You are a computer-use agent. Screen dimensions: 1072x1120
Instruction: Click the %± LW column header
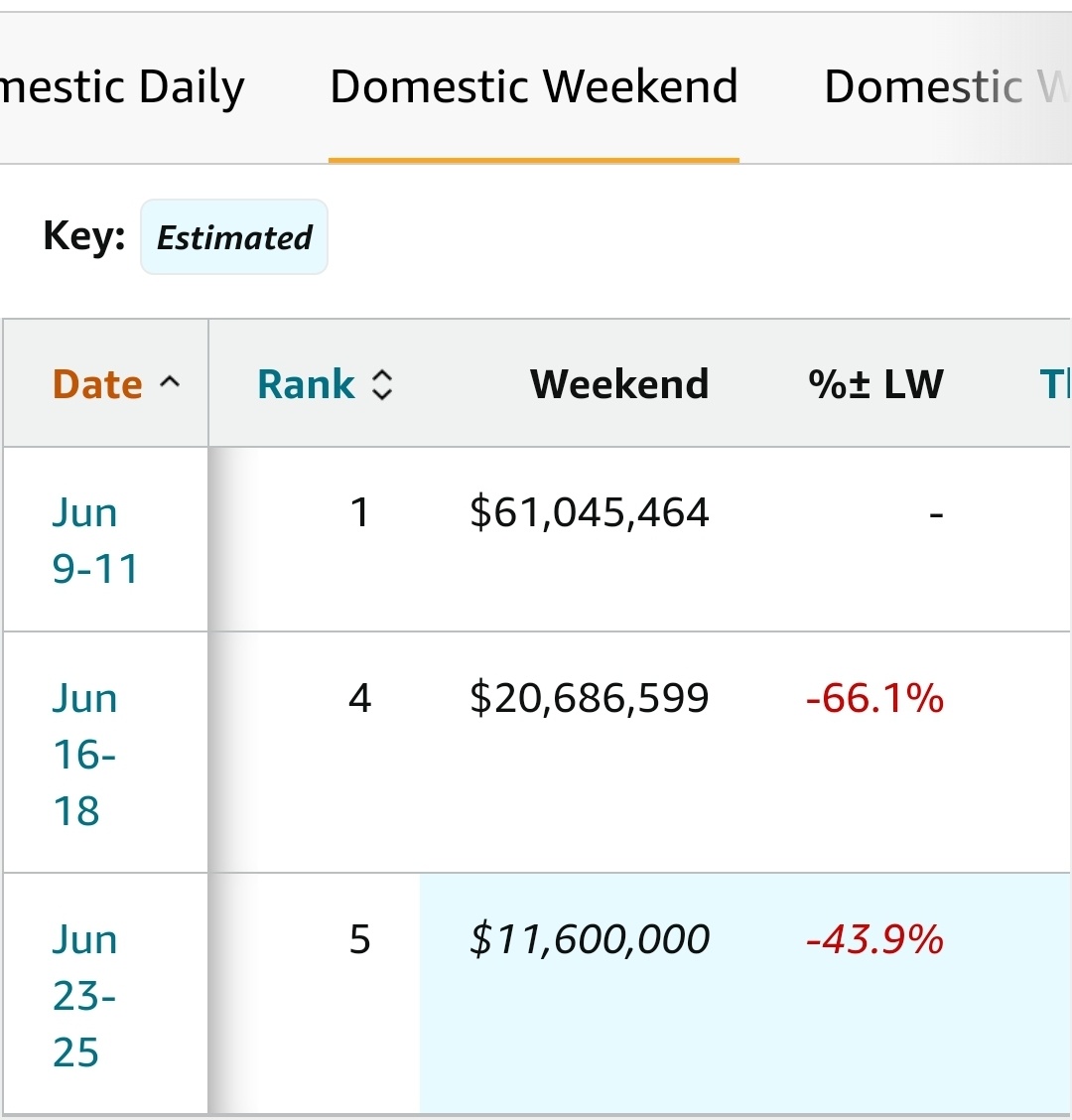(x=875, y=384)
